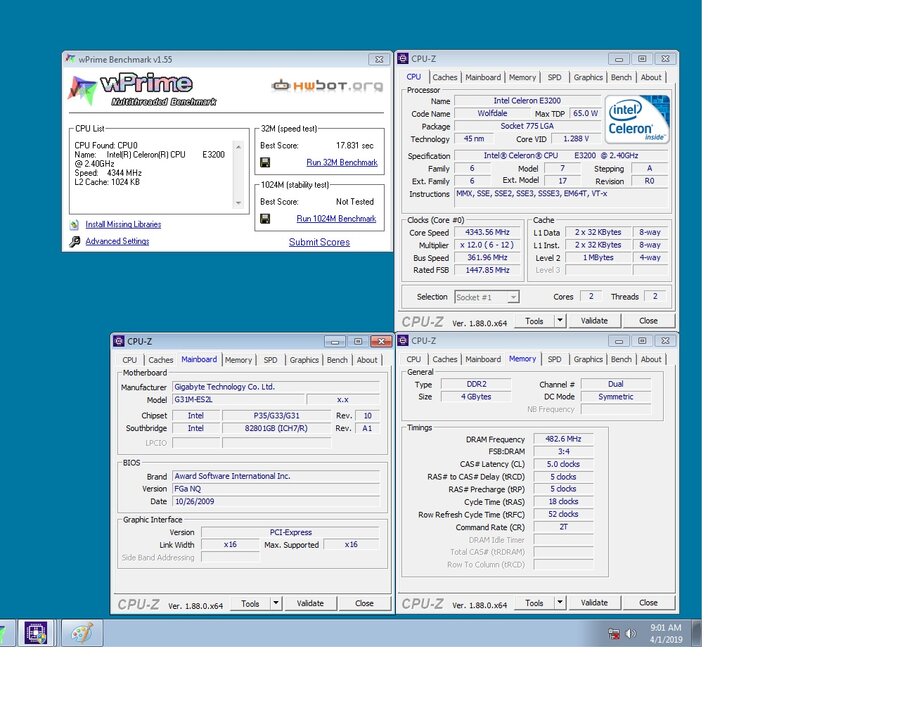Open Graphics tab in the CPU-Z CPU window
The width and height of the screenshot is (900, 720).
click(x=588, y=78)
